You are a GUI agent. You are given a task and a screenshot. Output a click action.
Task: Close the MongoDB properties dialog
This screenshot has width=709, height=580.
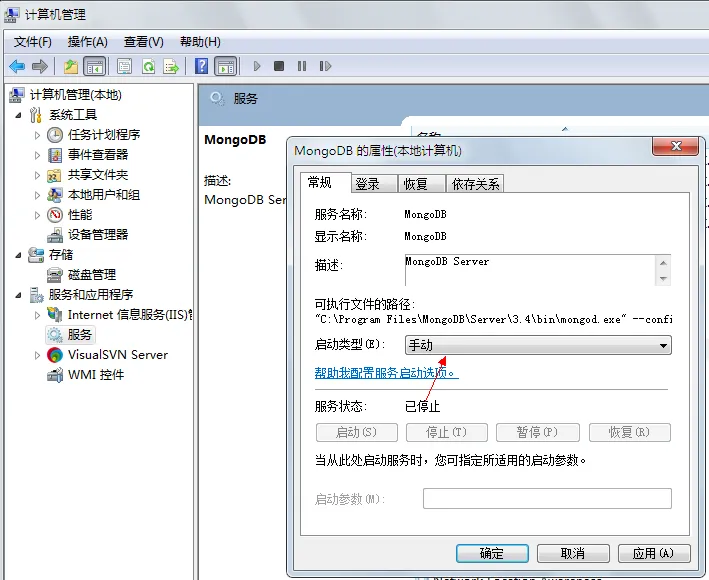click(x=676, y=146)
